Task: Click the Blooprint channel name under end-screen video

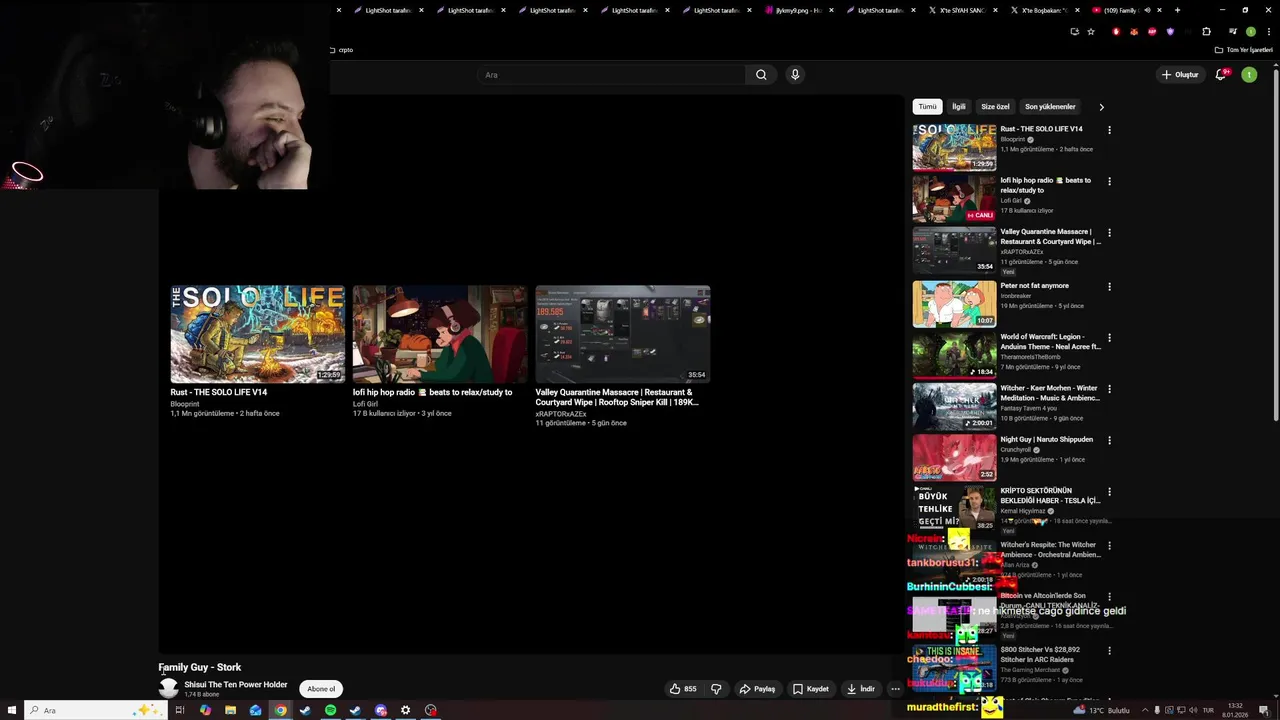Action: coord(185,404)
